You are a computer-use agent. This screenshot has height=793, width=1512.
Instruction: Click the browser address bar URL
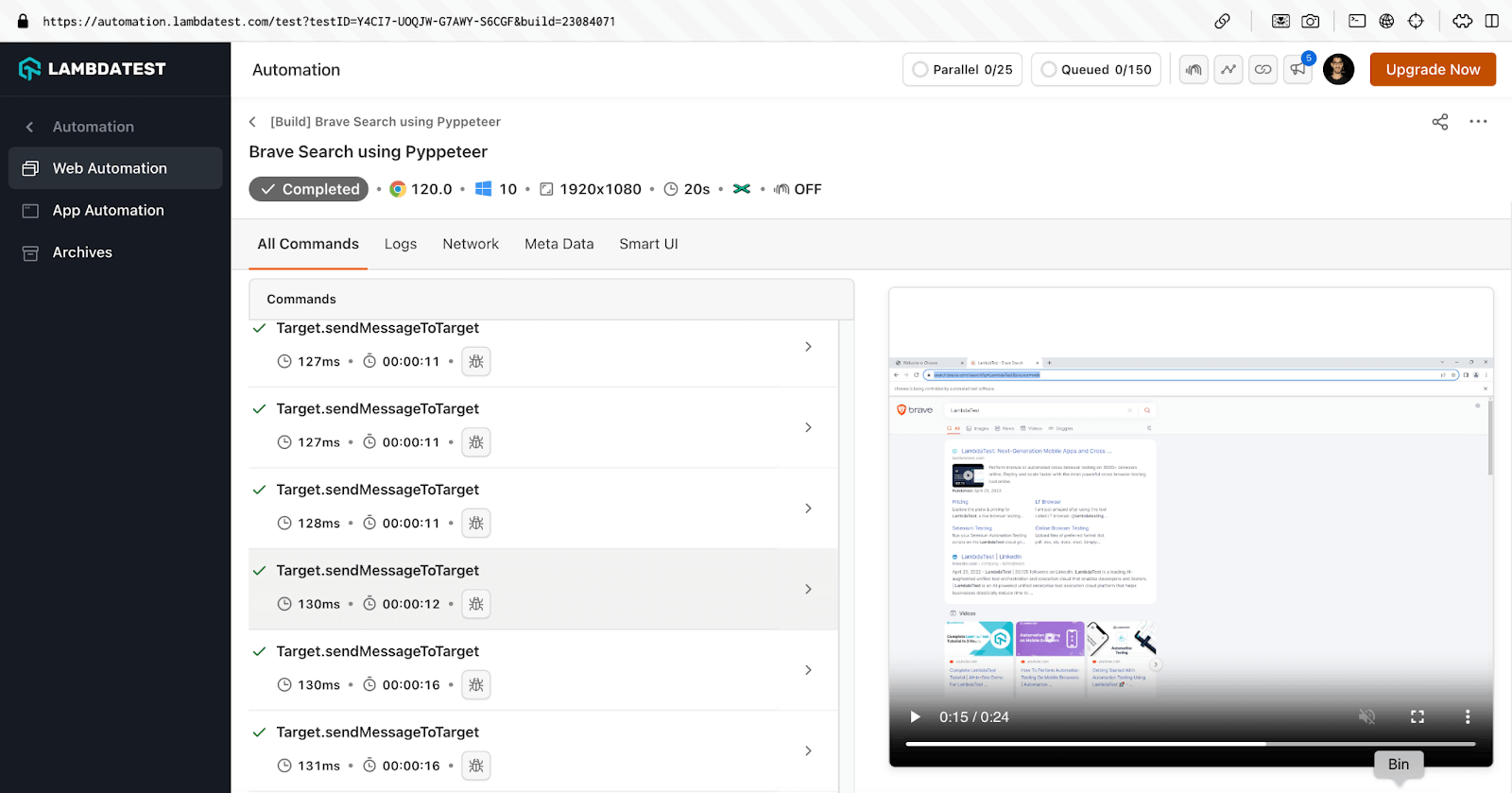pyautogui.click(x=328, y=21)
